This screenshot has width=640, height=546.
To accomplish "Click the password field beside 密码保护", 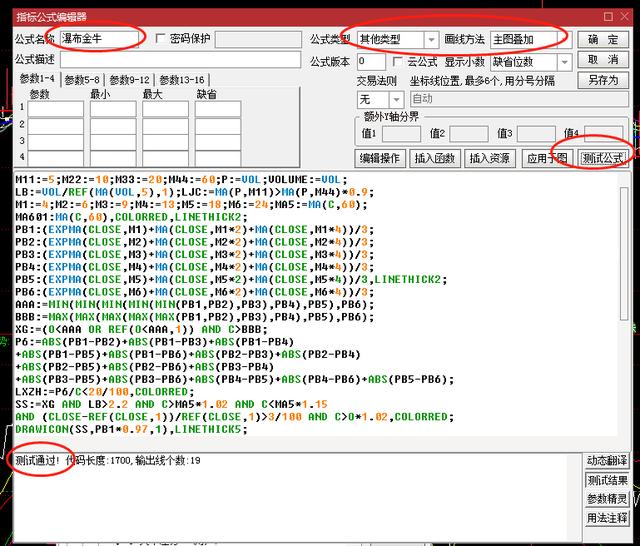I will (x=258, y=40).
